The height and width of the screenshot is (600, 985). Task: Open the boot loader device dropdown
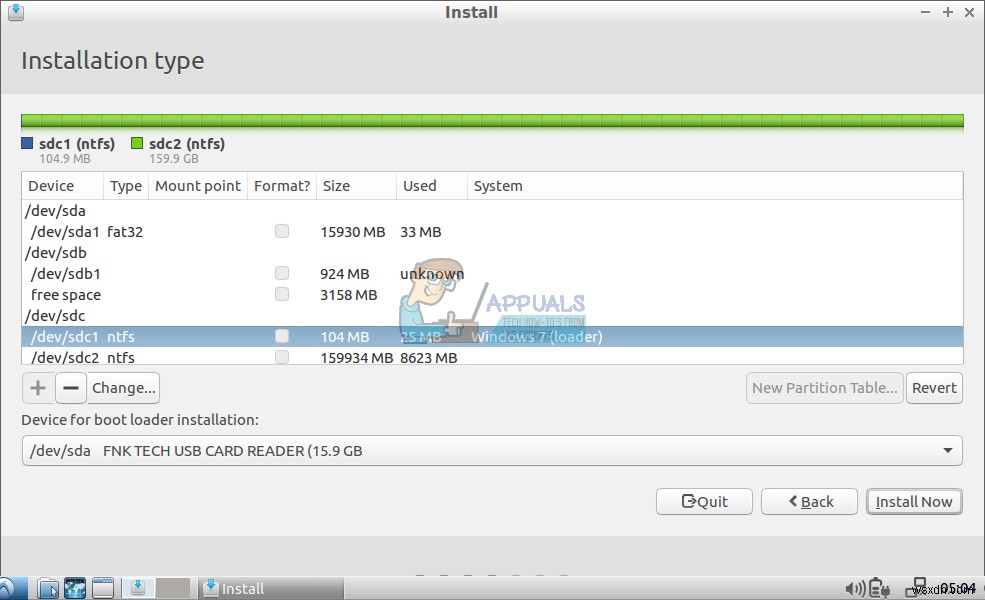492,450
